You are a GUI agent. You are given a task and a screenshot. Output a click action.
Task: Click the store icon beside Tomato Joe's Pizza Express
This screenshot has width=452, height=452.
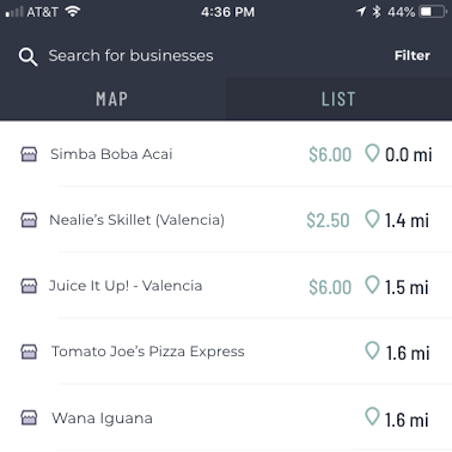click(29, 352)
